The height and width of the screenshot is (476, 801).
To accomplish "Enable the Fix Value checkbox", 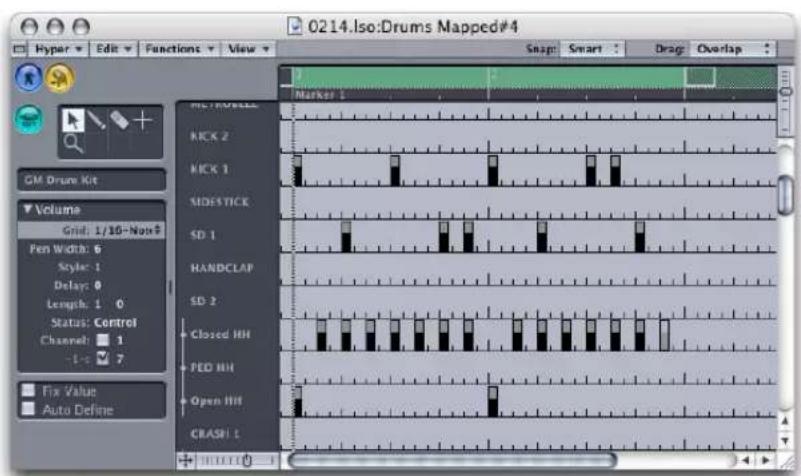I will click(x=28, y=391).
